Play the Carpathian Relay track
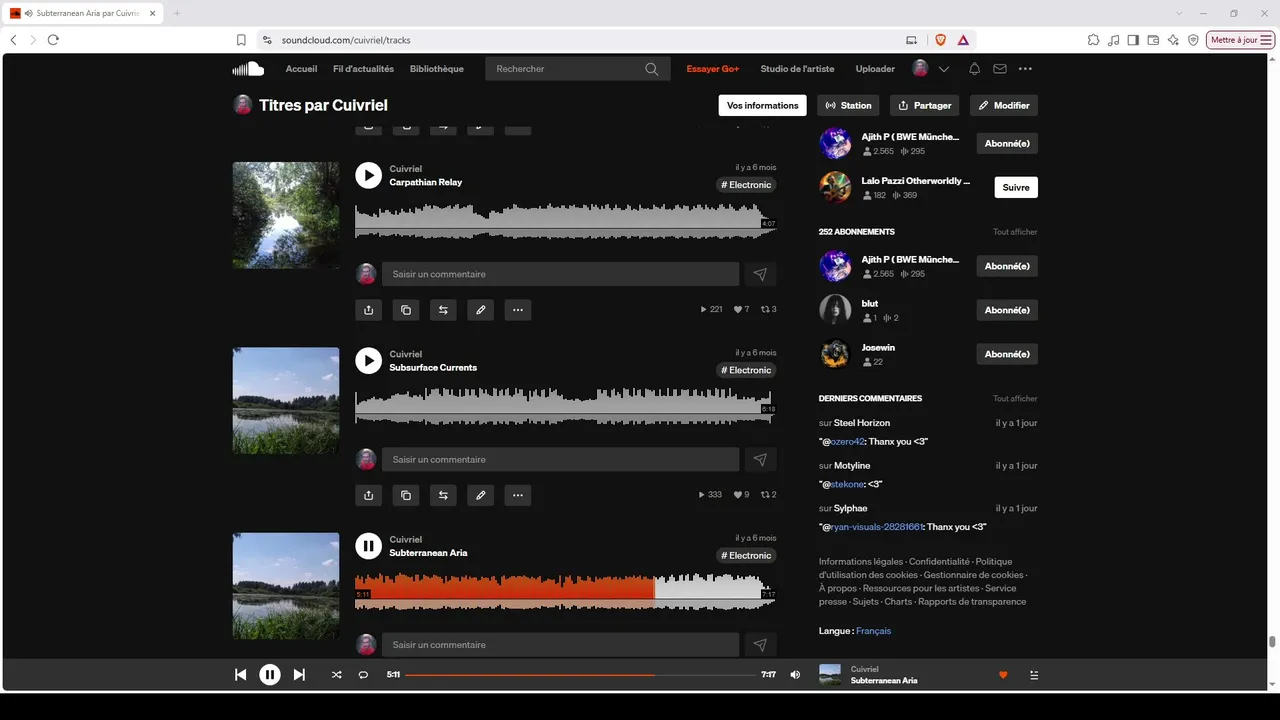Screen dimensions: 1280x720 [x=368, y=175]
